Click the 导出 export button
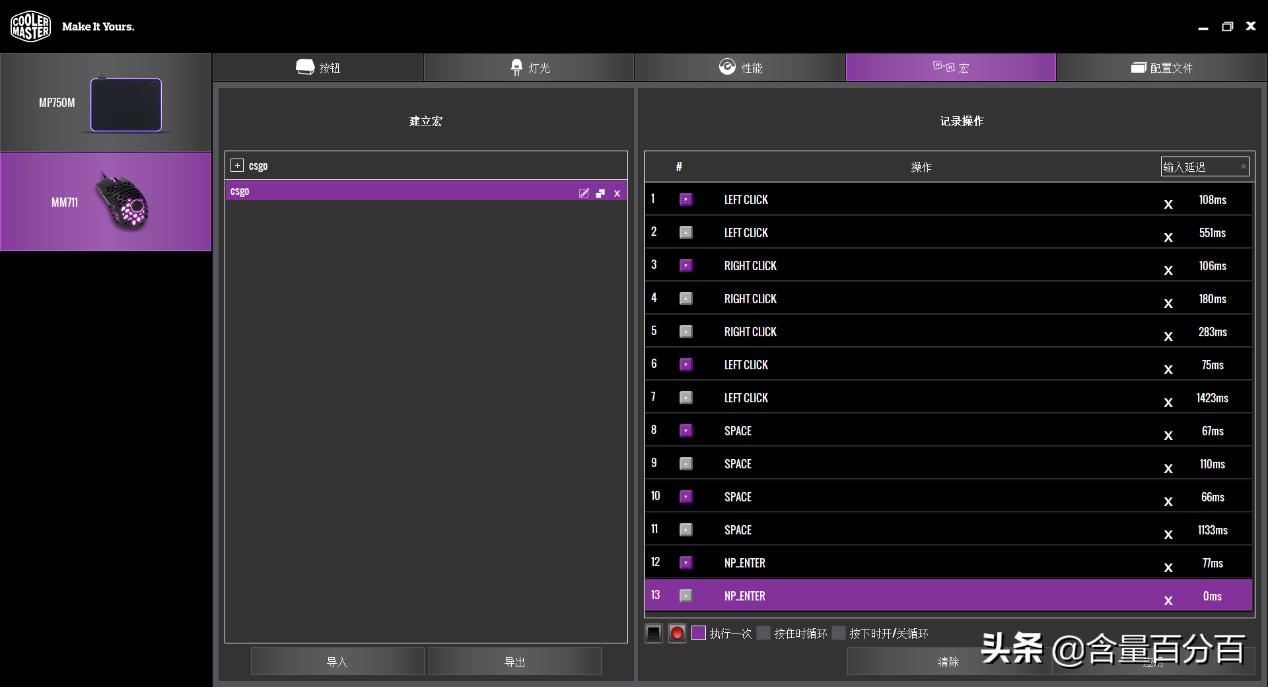 514,661
